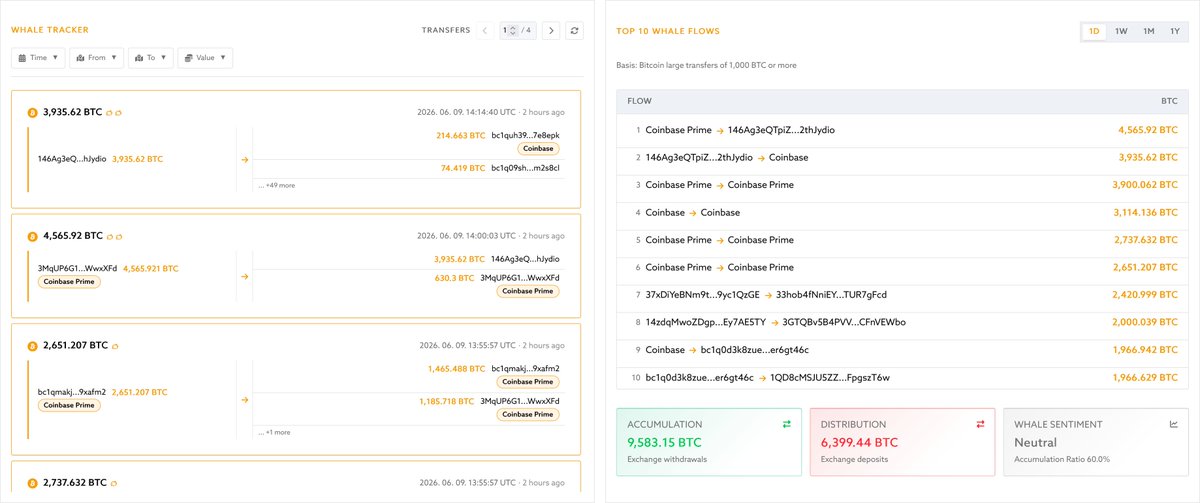
Task: Click Coinbase tag under bc1quh39...7e8epk
Action: click(x=539, y=148)
